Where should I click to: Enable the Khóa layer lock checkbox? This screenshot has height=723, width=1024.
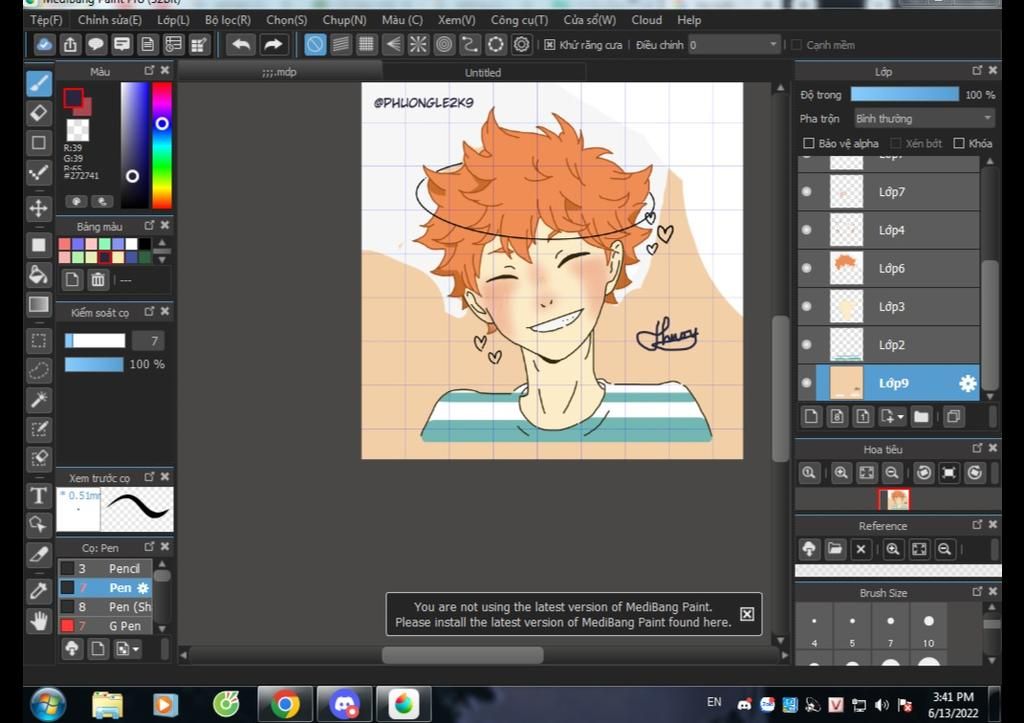click(x=959, y=143)
